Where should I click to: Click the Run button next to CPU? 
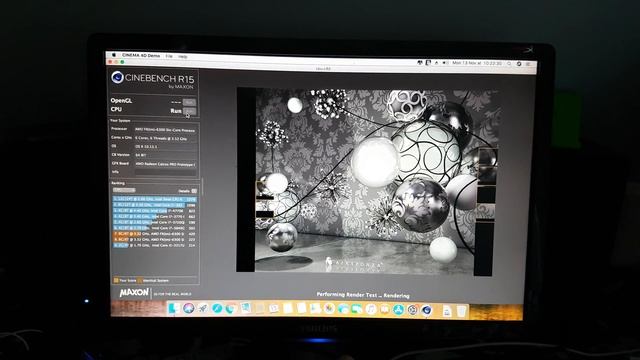coord(189,111)
